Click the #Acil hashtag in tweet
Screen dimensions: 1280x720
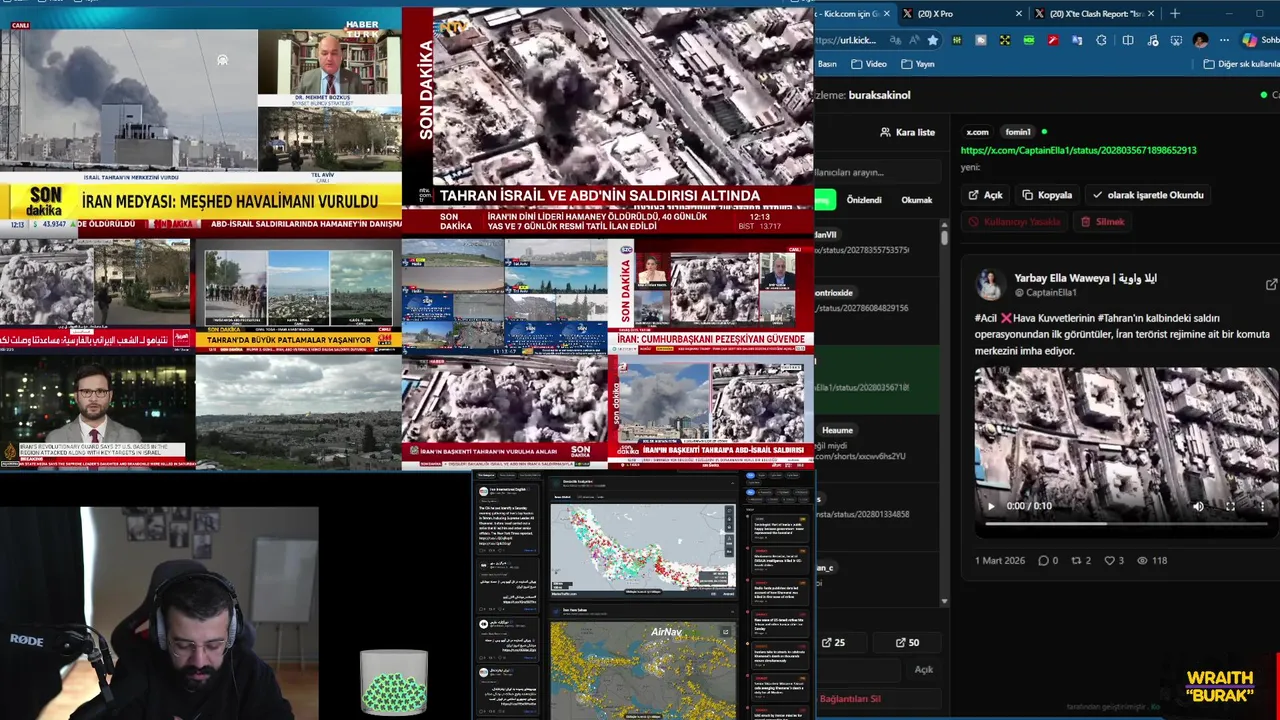(x=986, y=317)
